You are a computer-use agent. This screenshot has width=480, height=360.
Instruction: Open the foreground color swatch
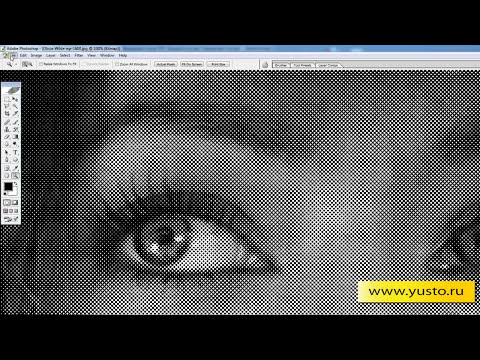8,187
